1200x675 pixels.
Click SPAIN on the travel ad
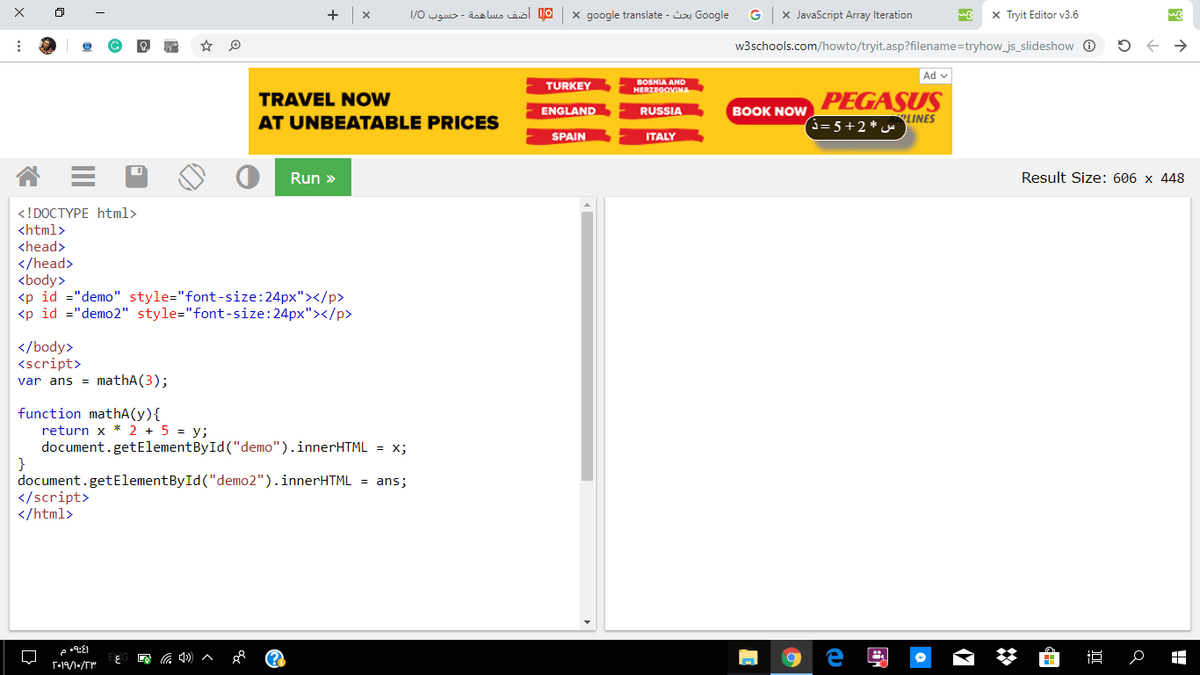click(x=569, y=136)
